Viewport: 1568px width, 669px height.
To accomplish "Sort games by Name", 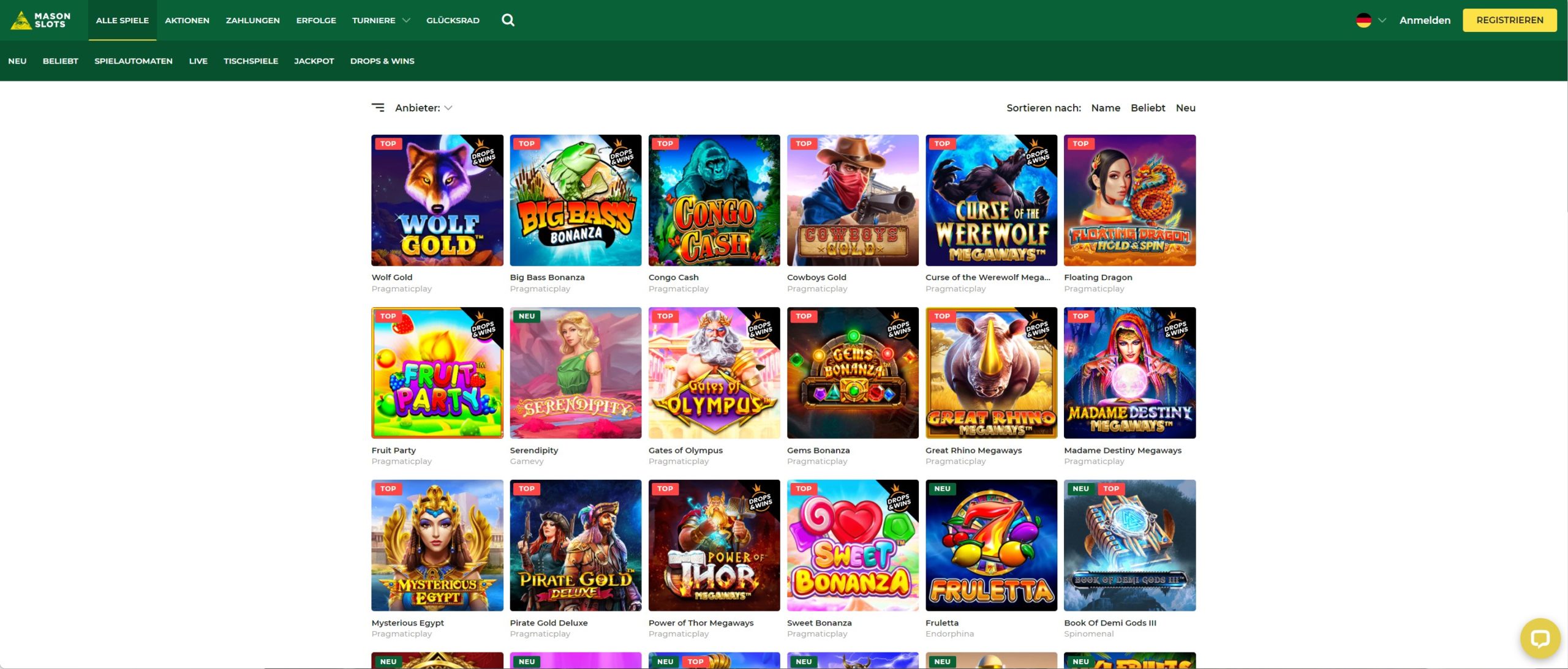I will (1105, 108).
